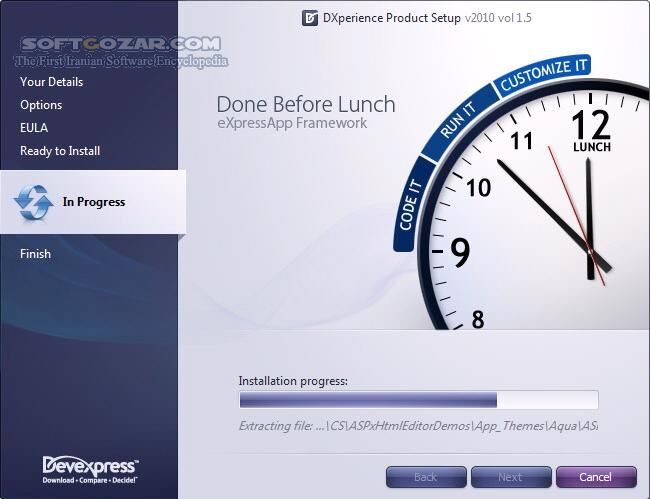Open the EULA step
650x499 pixels.
click(x=34, y=128)
